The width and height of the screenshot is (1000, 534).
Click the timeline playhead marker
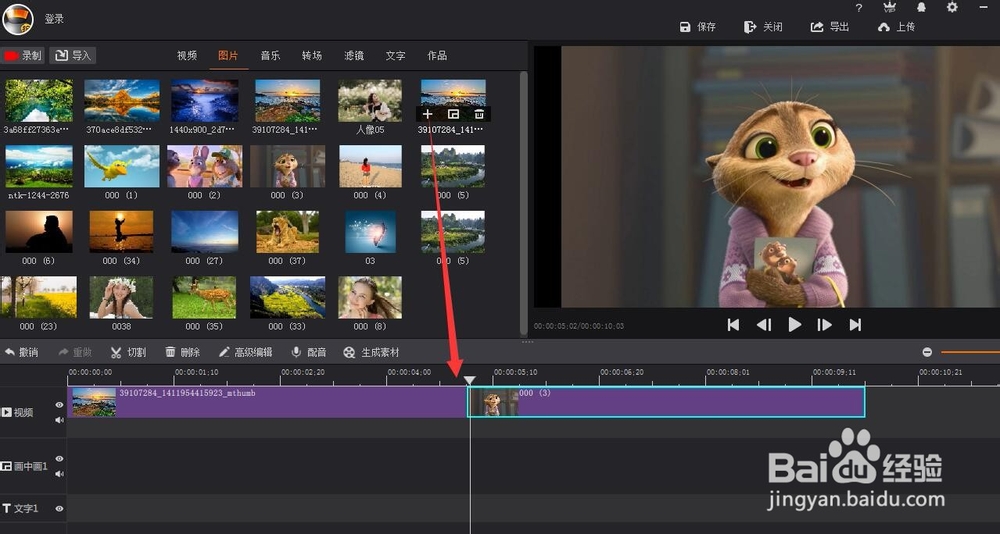pyautogui.click(x=469, y=381)
